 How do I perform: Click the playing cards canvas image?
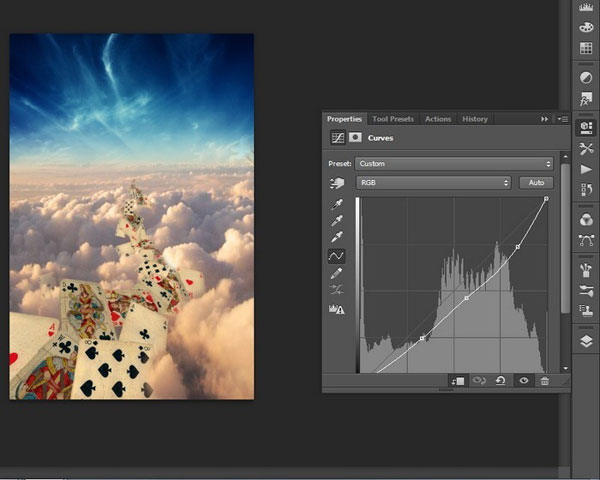click(x=132, y=216)
